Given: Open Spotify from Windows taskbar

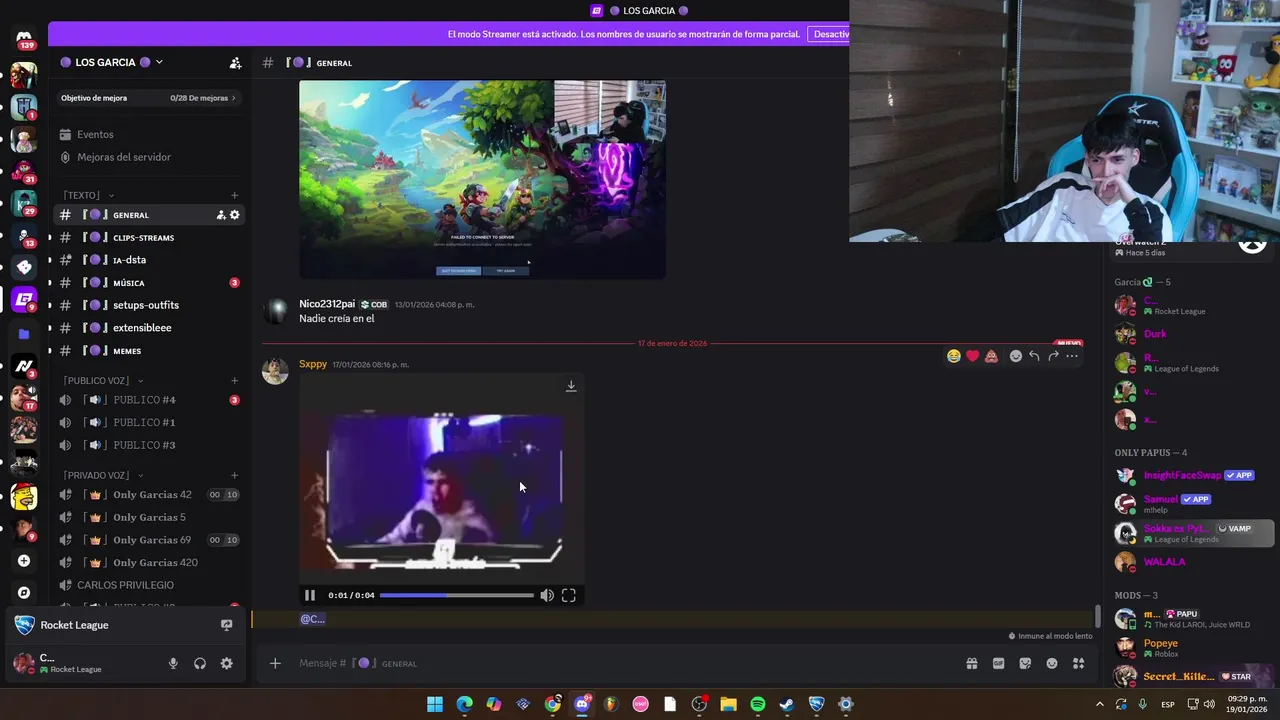Looking at the screenshot, I should click(758, 704).
